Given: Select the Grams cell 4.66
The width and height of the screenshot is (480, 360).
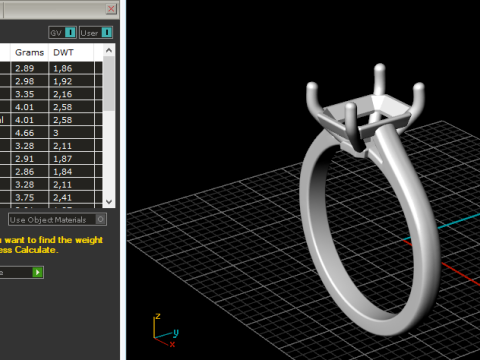Looking at the screenshot, I should click(30, 133).
